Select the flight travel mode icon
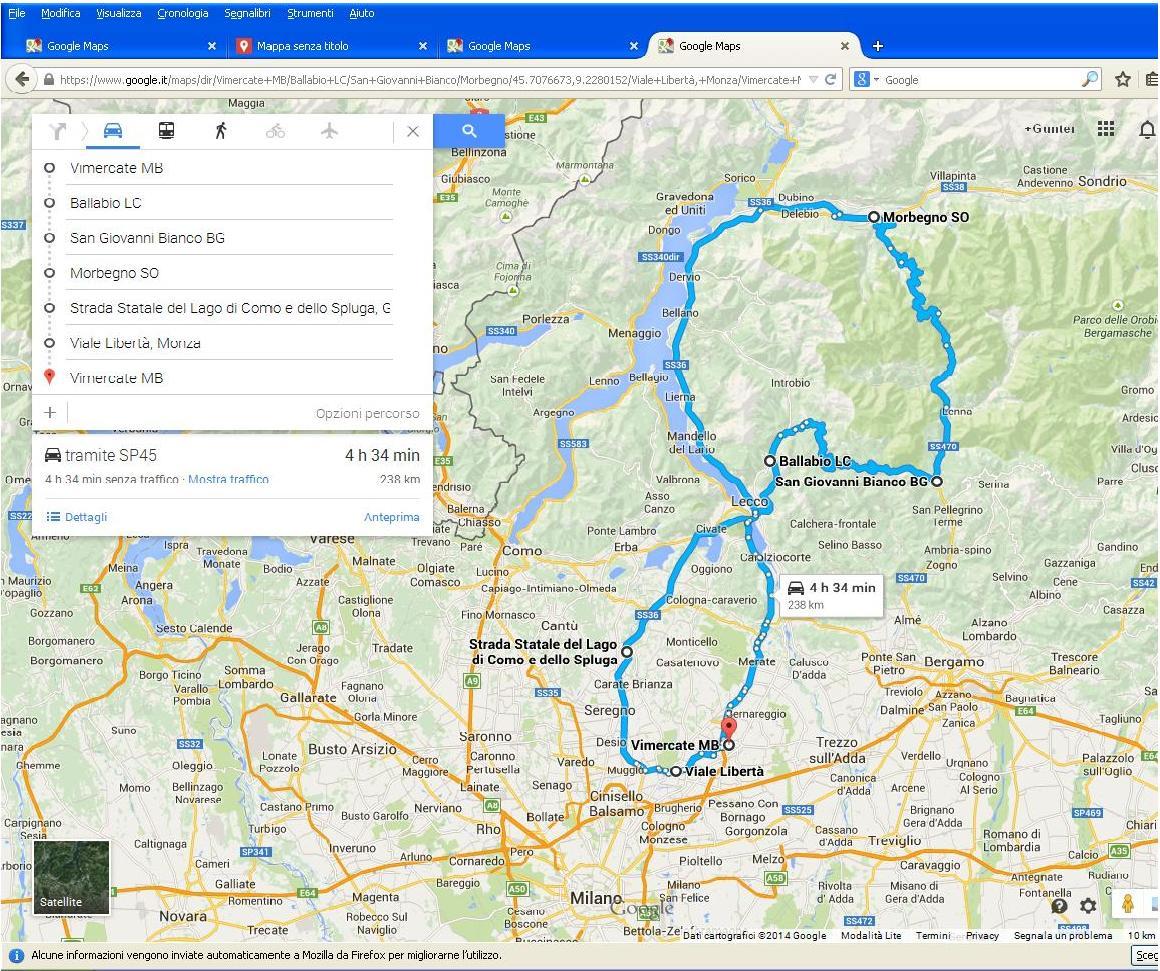The width and height of the screenshot is (1160, 971). coord(329,131)
